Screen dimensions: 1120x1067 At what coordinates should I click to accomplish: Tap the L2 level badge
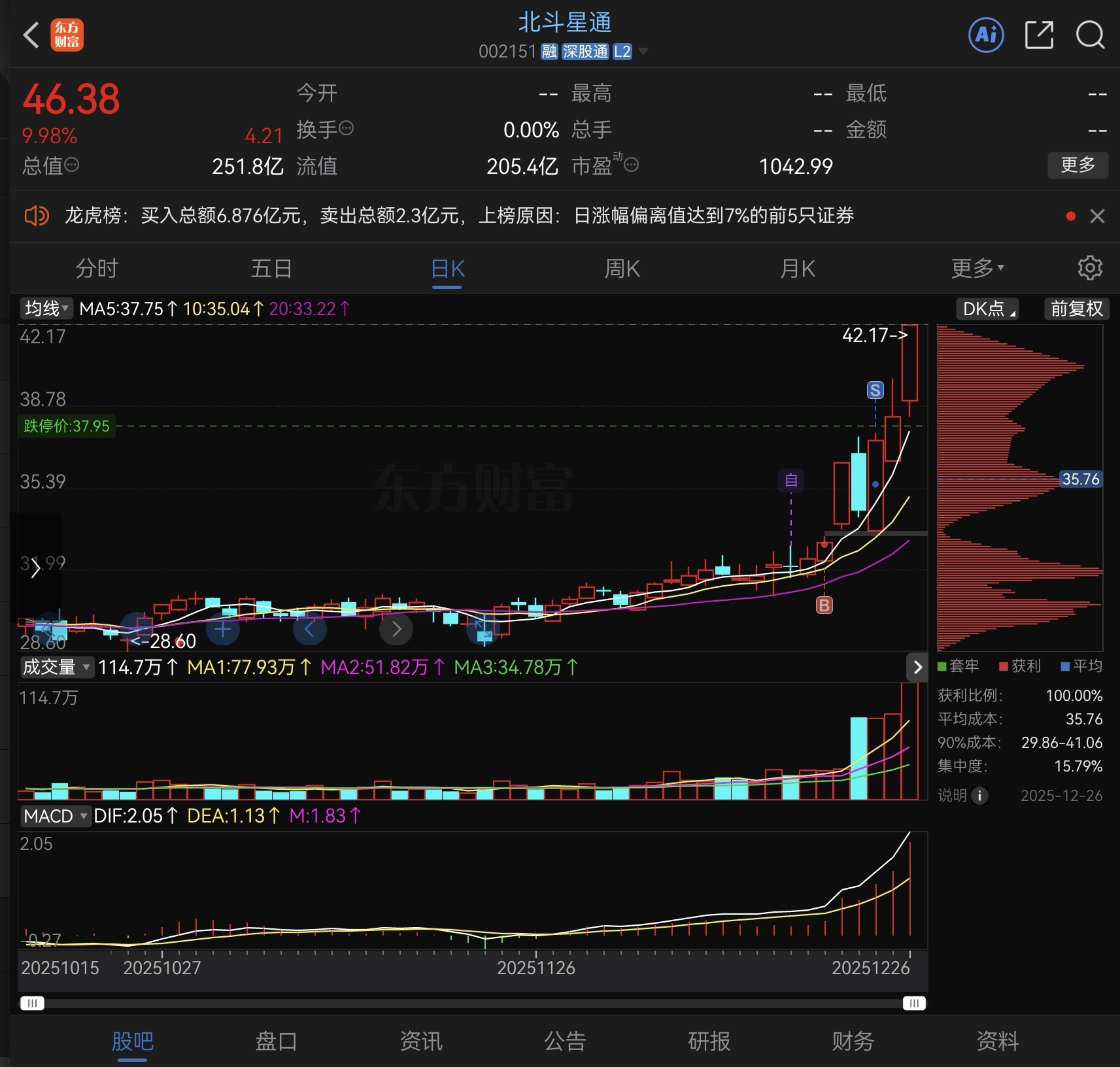pyautogui.click(x=622, y=52)
